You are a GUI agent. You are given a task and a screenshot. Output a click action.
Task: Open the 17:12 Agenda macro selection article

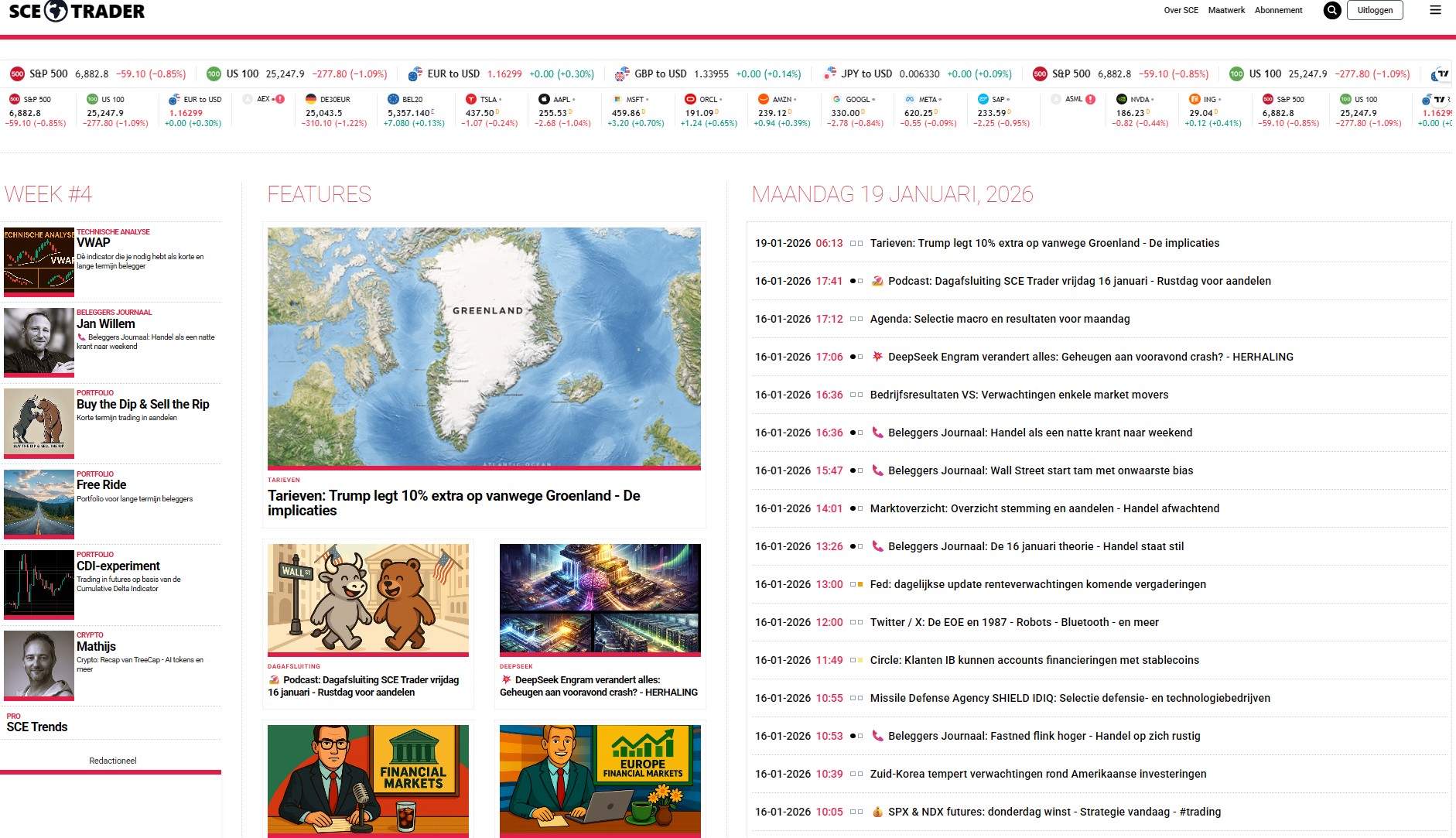coord(1000,319)
